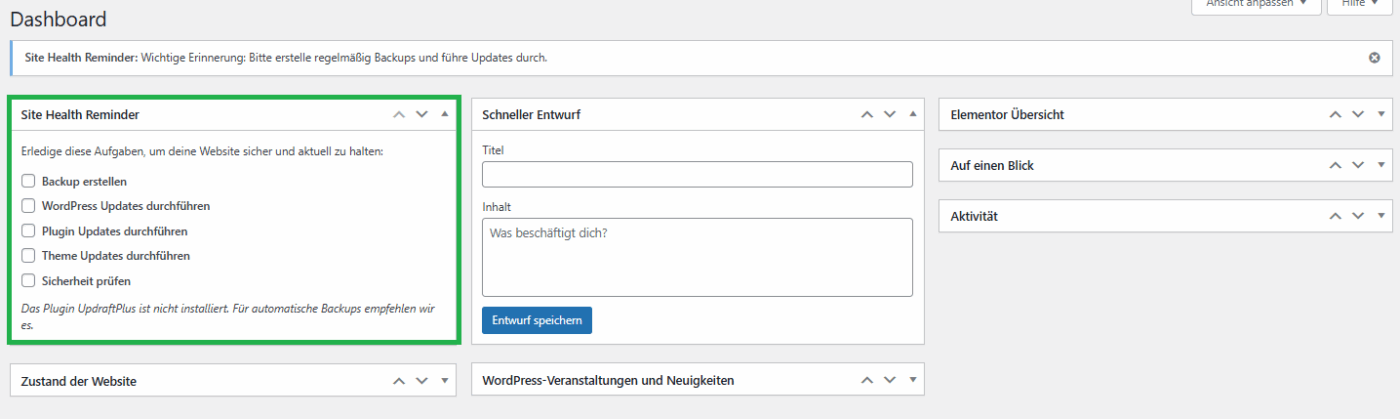Collapse the Schneller Entwurf widget
Screen dimensions: 1400x419
click(912, 115)
